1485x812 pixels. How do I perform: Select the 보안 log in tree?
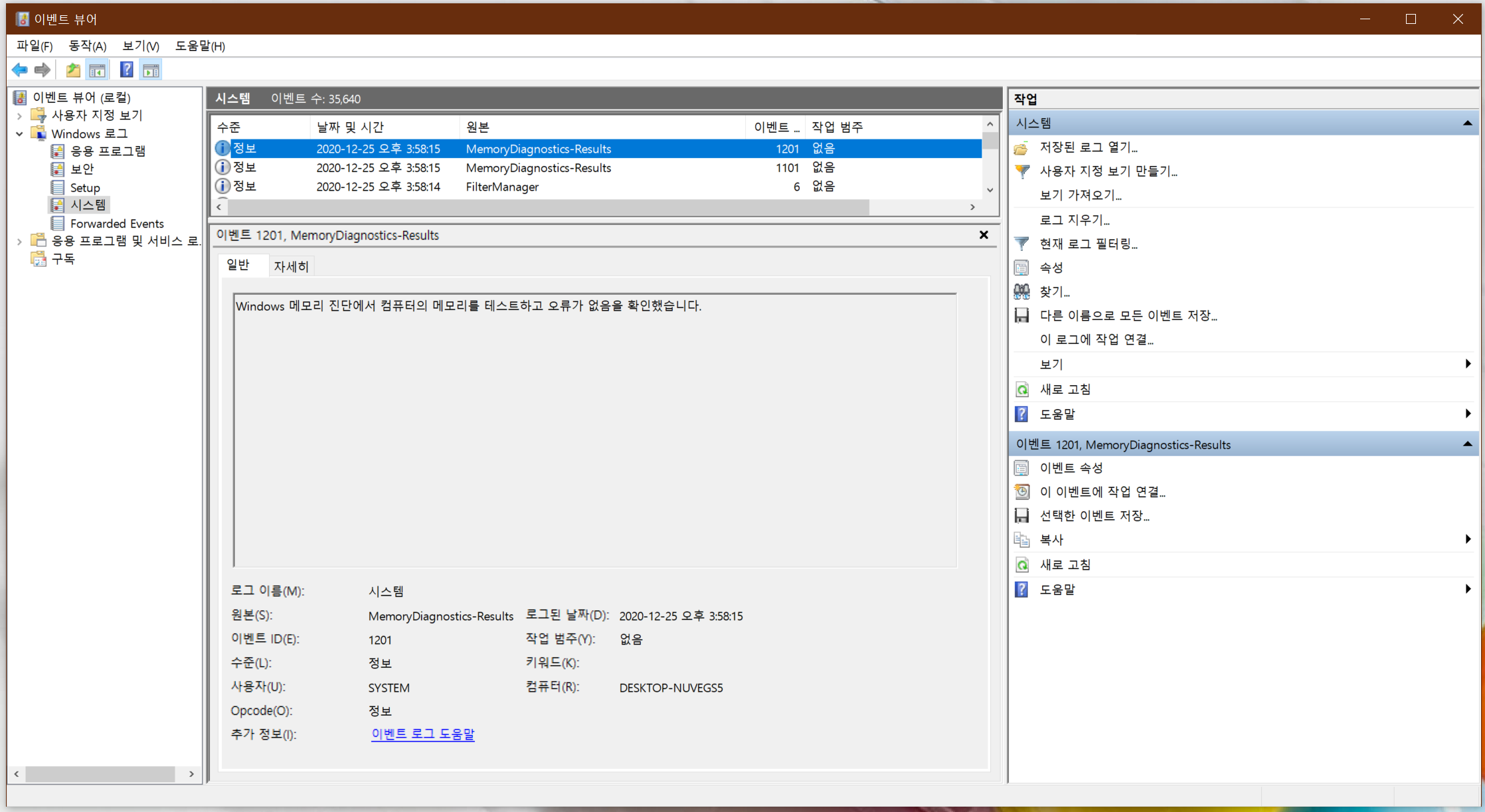point(82,169)
